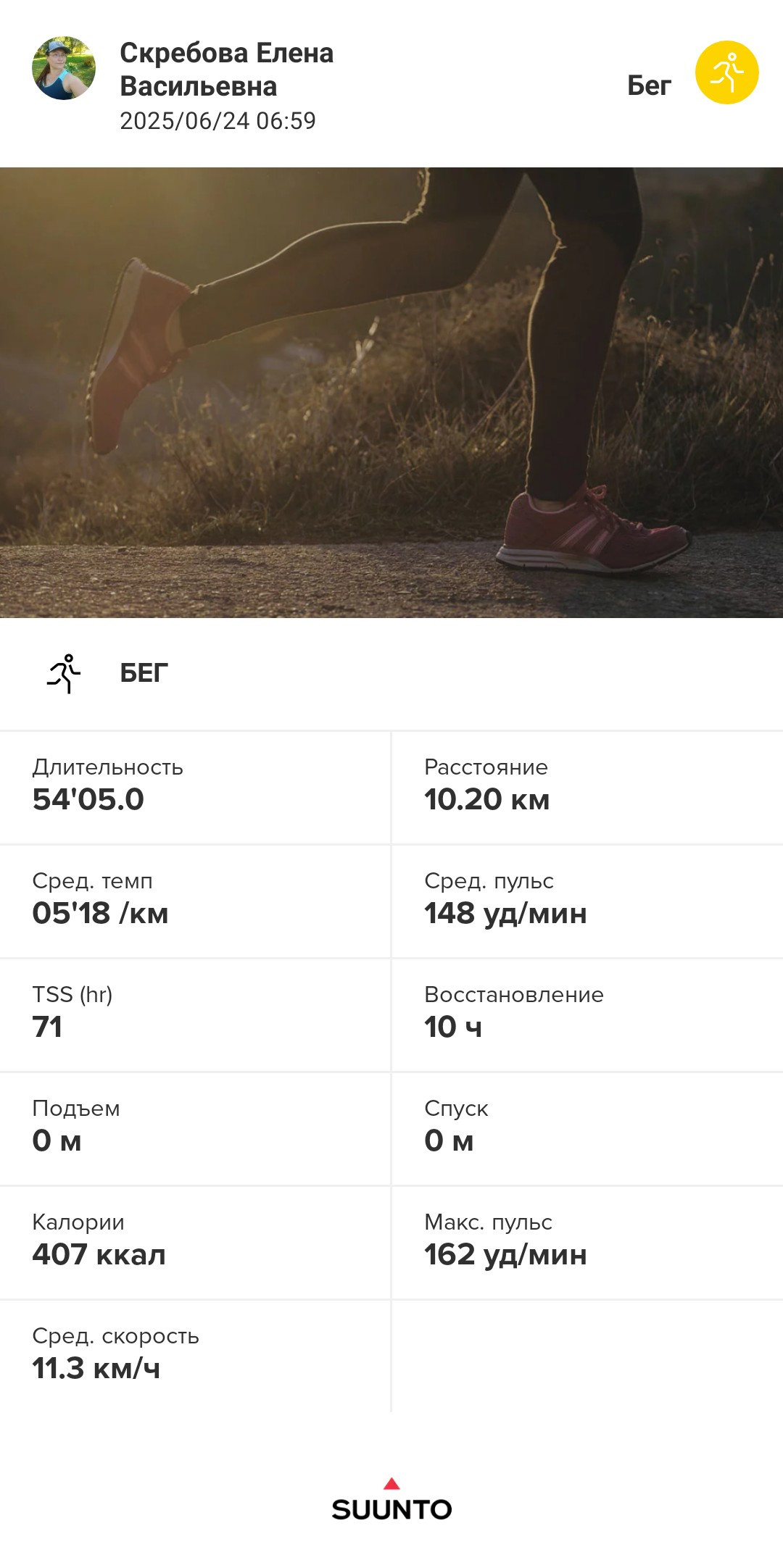
Task: Tap the Макс. пульс 162 уд/мин cell
Action: tap(587, 1243)
